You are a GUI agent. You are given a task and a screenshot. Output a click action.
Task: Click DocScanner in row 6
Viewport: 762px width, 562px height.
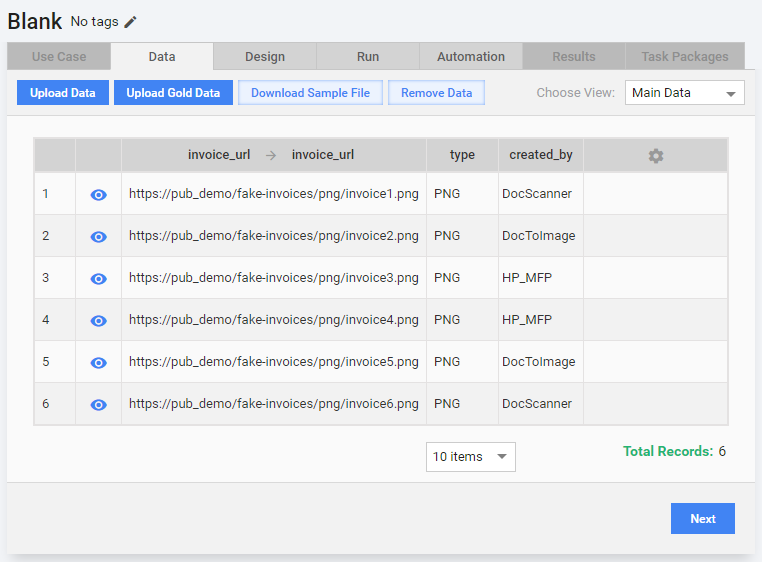[537, 404]
